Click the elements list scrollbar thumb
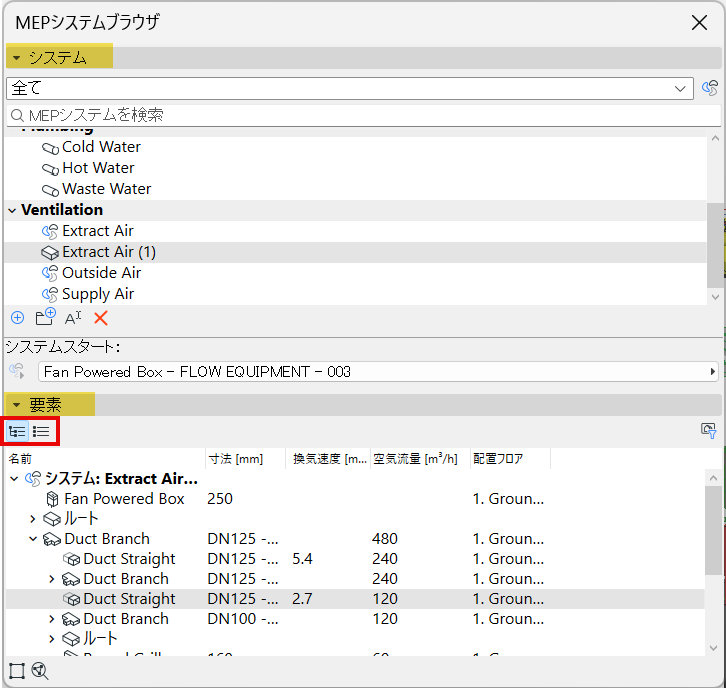The image size is (726, 688). pyautogui.click(x=713, y=531)
